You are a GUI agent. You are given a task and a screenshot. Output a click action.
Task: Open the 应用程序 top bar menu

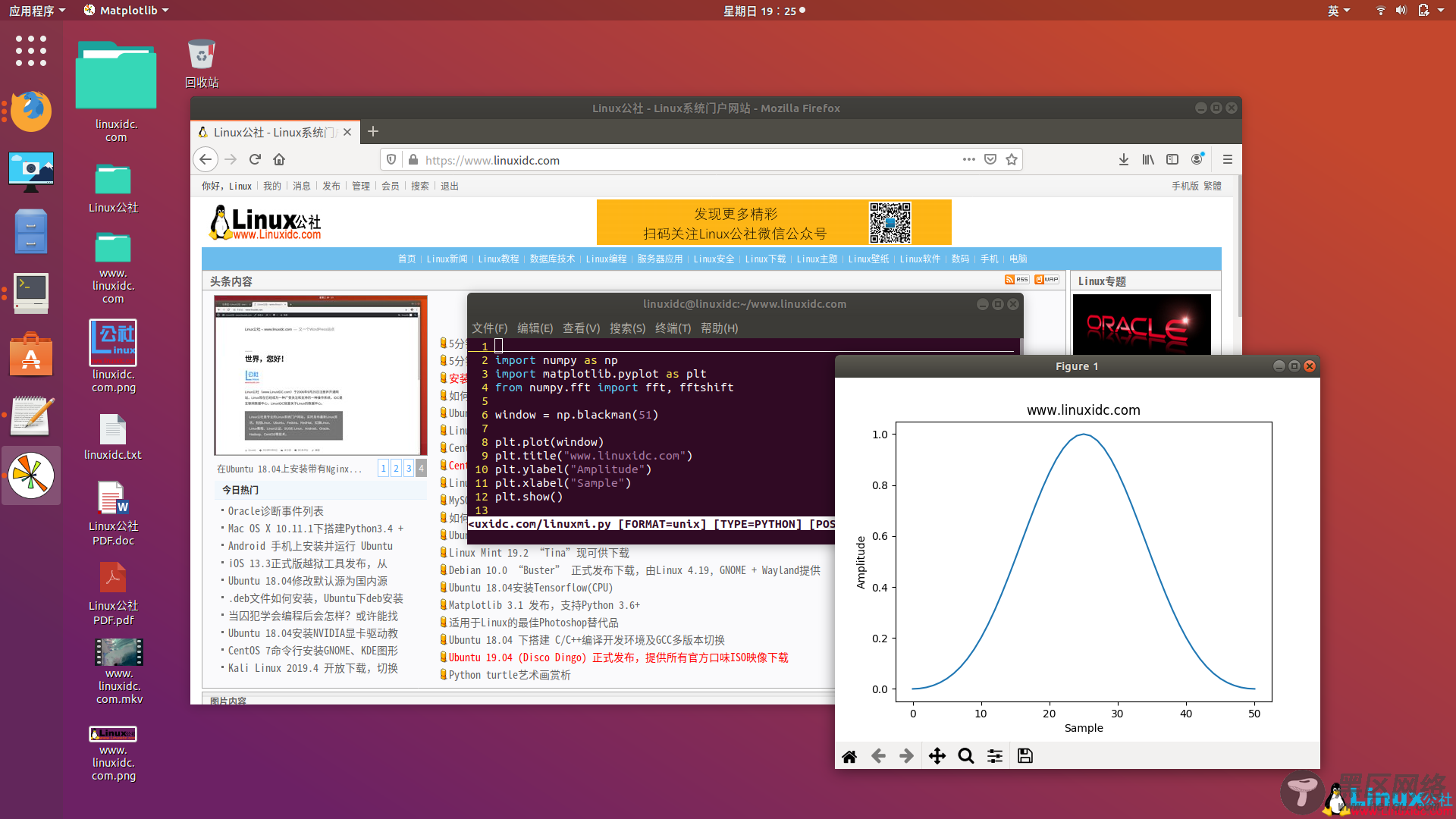pyautogui.click(x=37, y=11)
